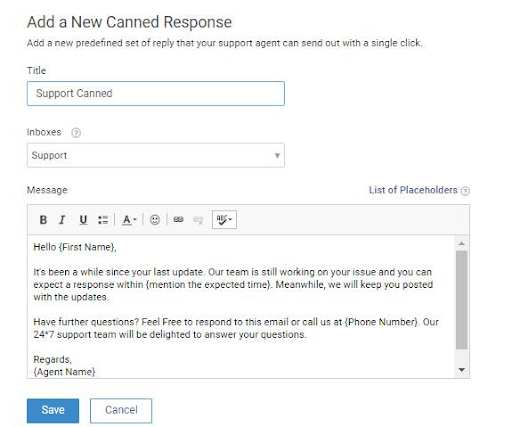Image resolution: width=512 pixels, height=427 pixels.
Task: Toggle bold formatting in message editor
Action: 43,220
